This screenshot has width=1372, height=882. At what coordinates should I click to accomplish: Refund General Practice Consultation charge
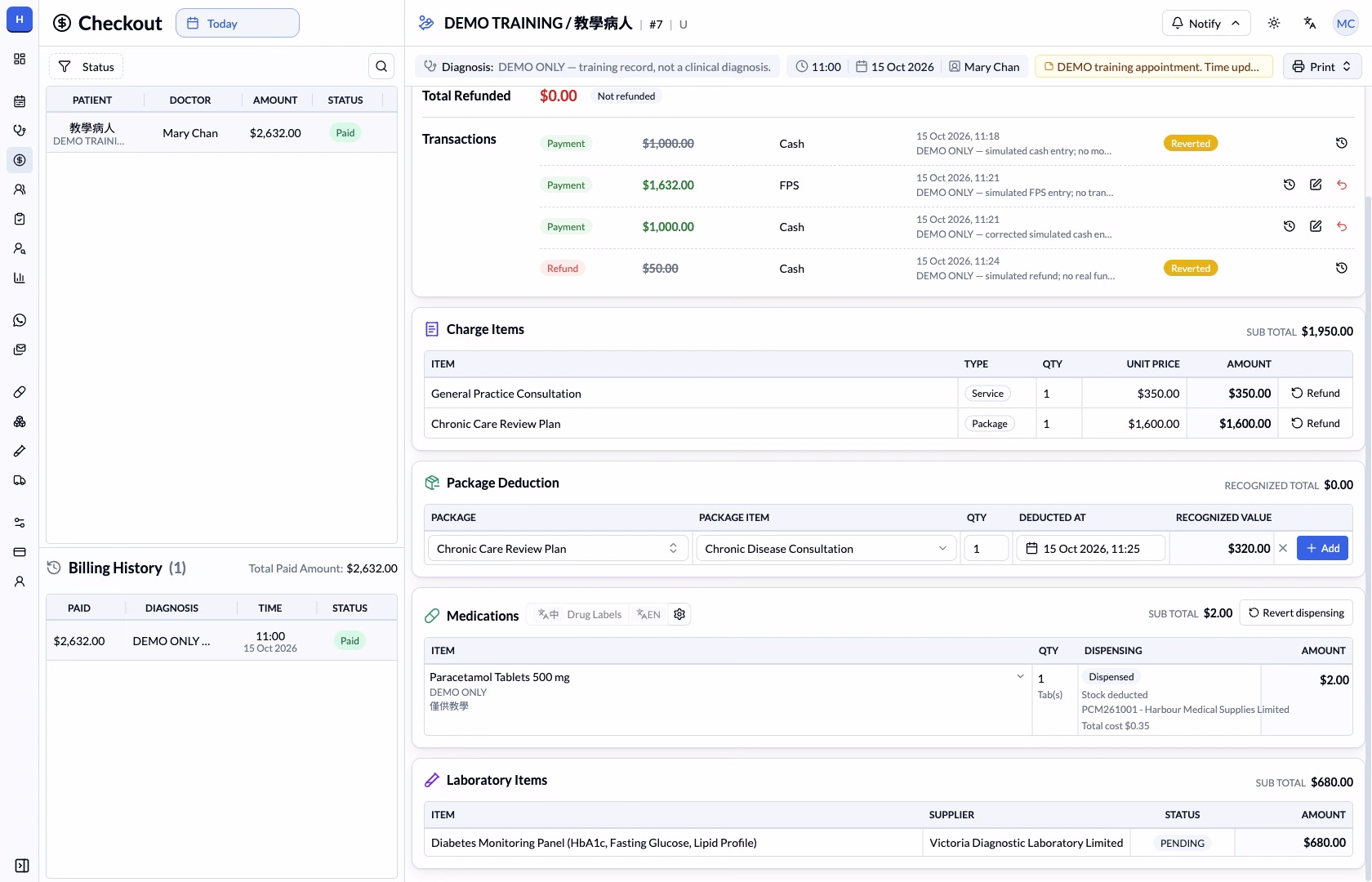click(1316, 393)
